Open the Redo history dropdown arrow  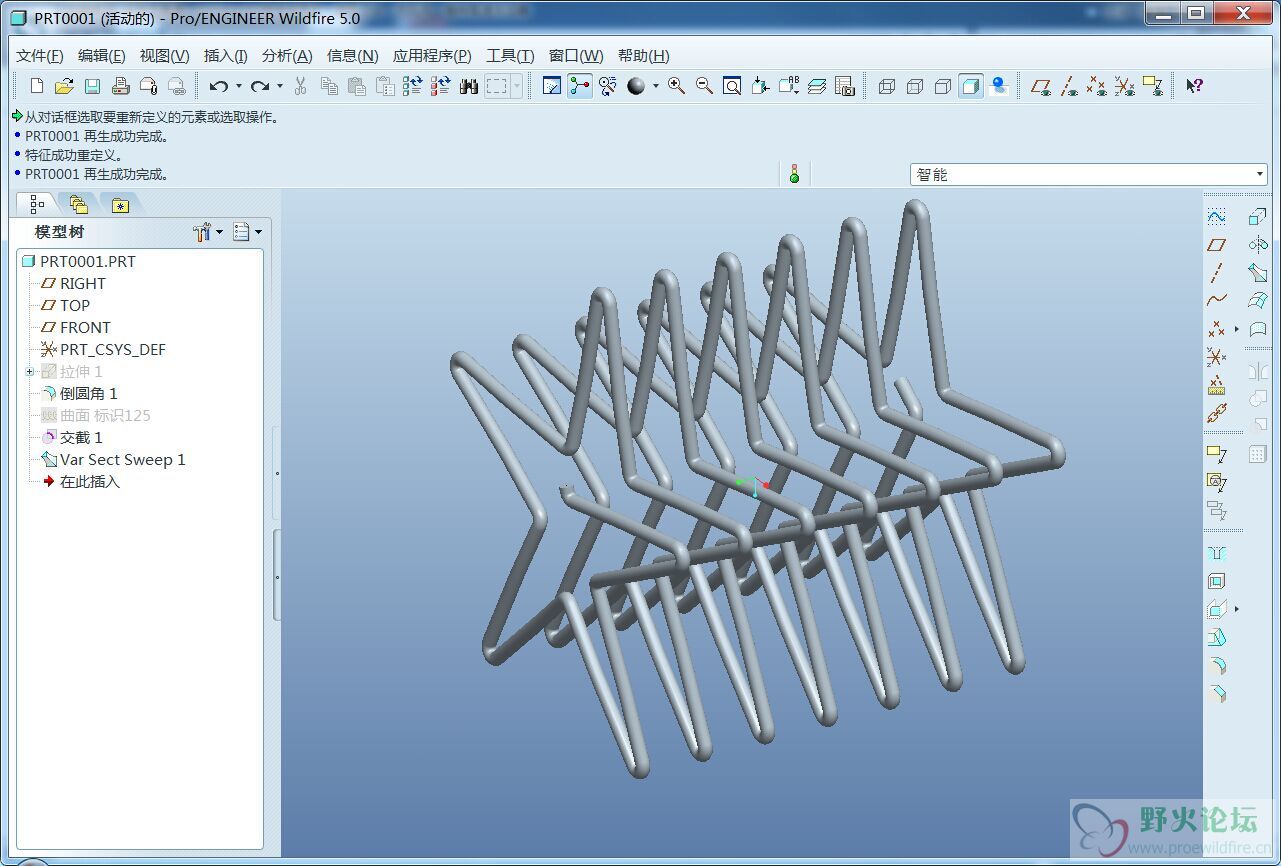279,86
